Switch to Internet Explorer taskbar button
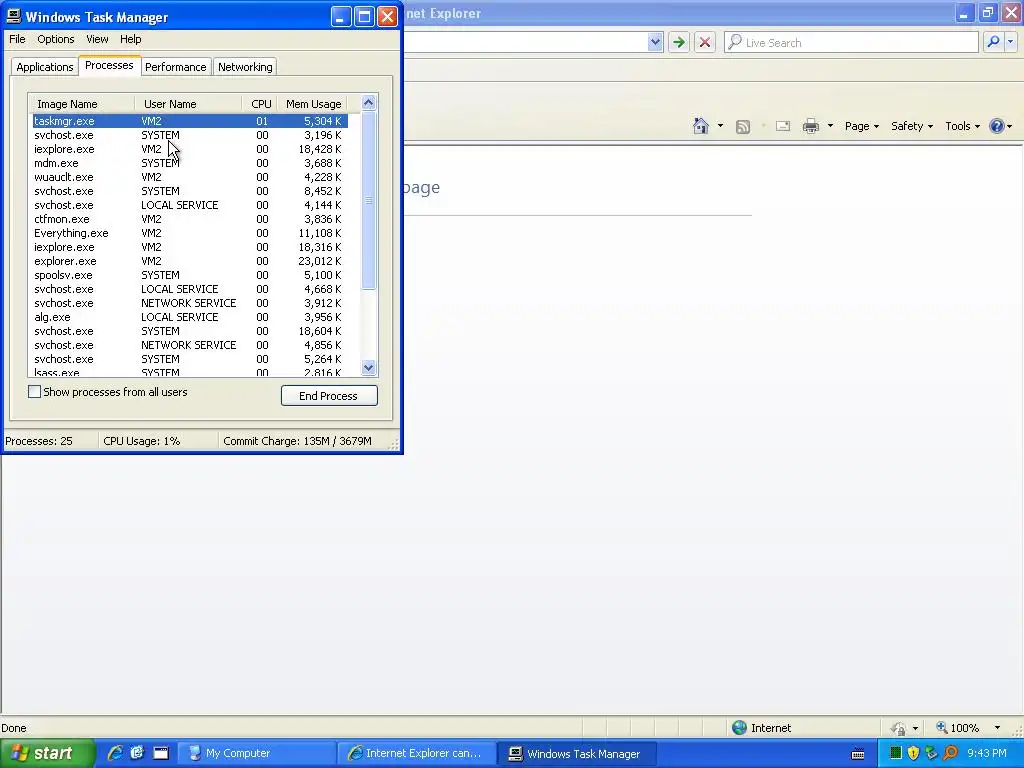Screen dimensions: 1024x768 (418, 754)
